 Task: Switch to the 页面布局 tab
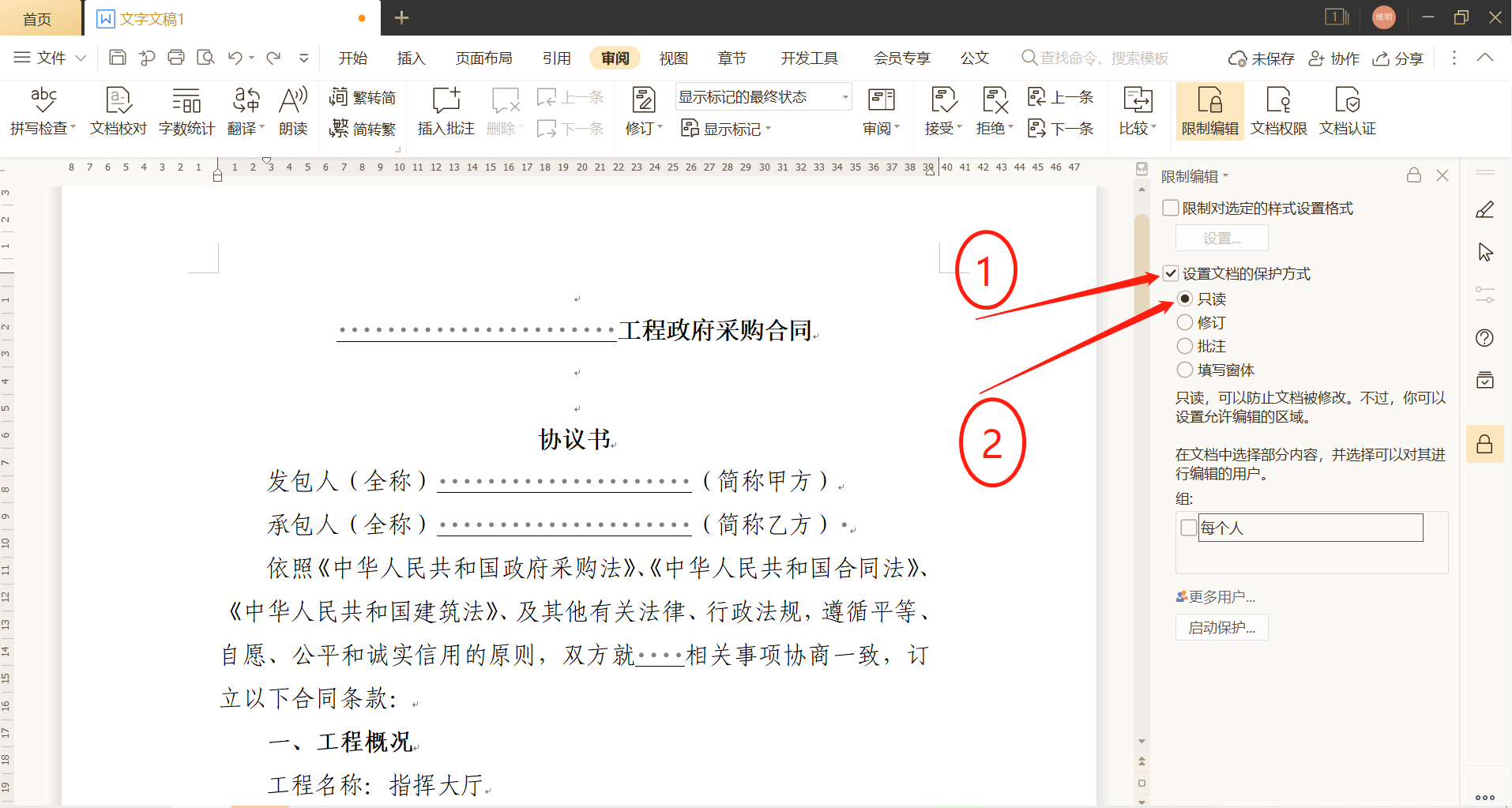click(x=483, y=58)
